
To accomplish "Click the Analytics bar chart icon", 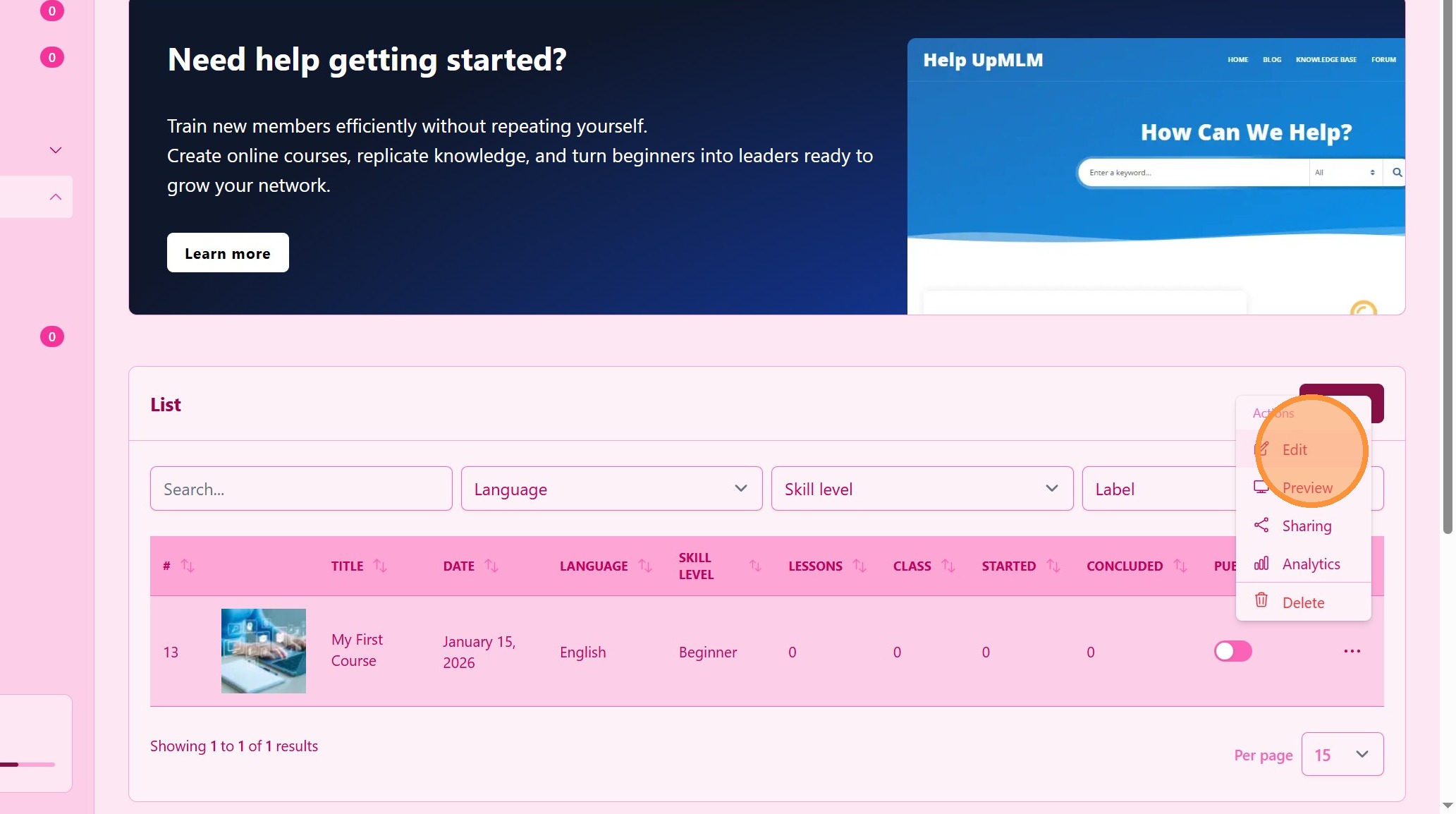I will [1261, 564].
